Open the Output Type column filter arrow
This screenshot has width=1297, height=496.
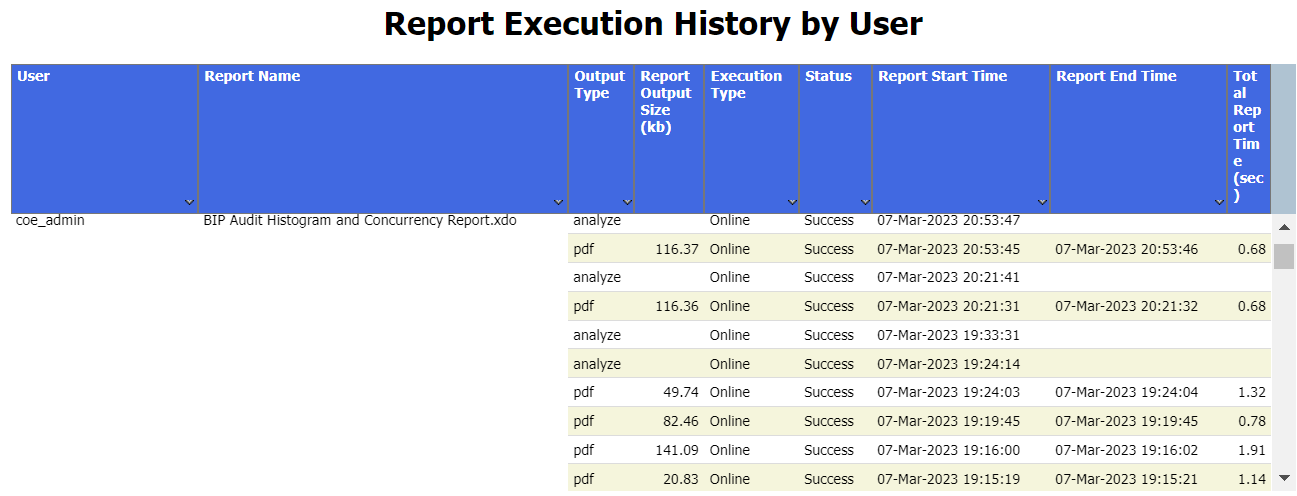click(627, 202)
